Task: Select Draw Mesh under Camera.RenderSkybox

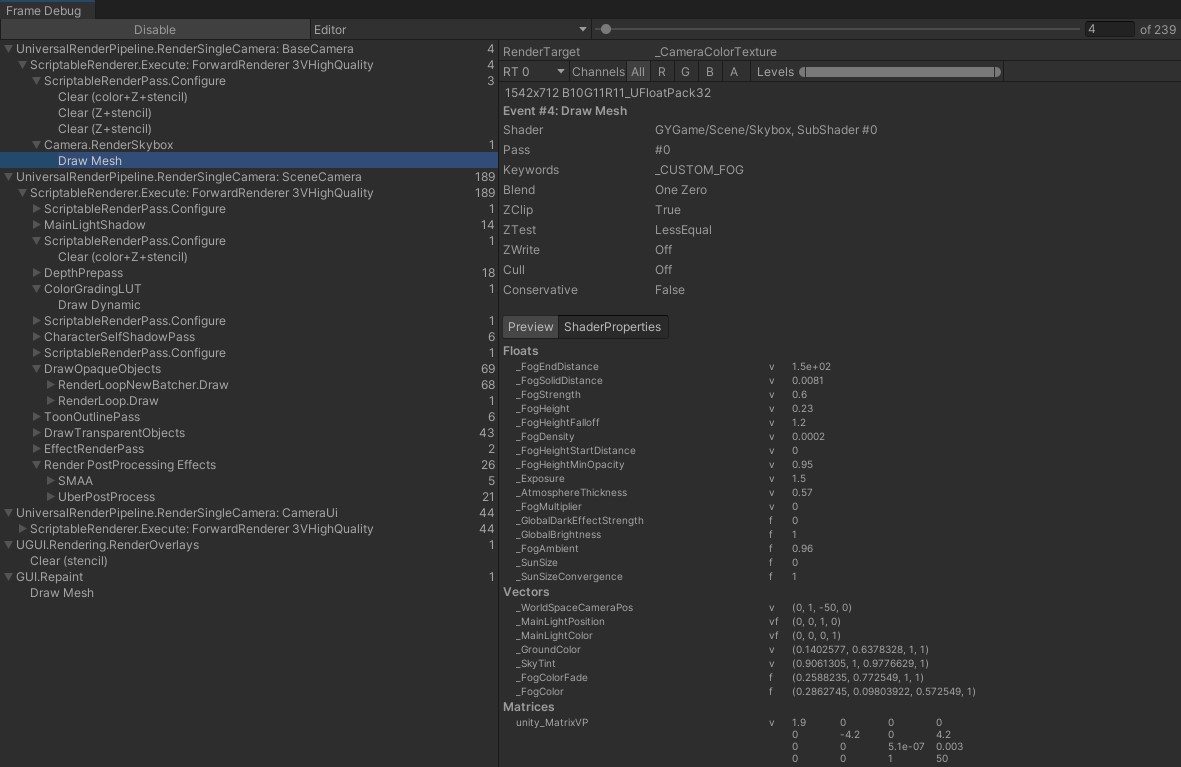Action: click(249, 160)
